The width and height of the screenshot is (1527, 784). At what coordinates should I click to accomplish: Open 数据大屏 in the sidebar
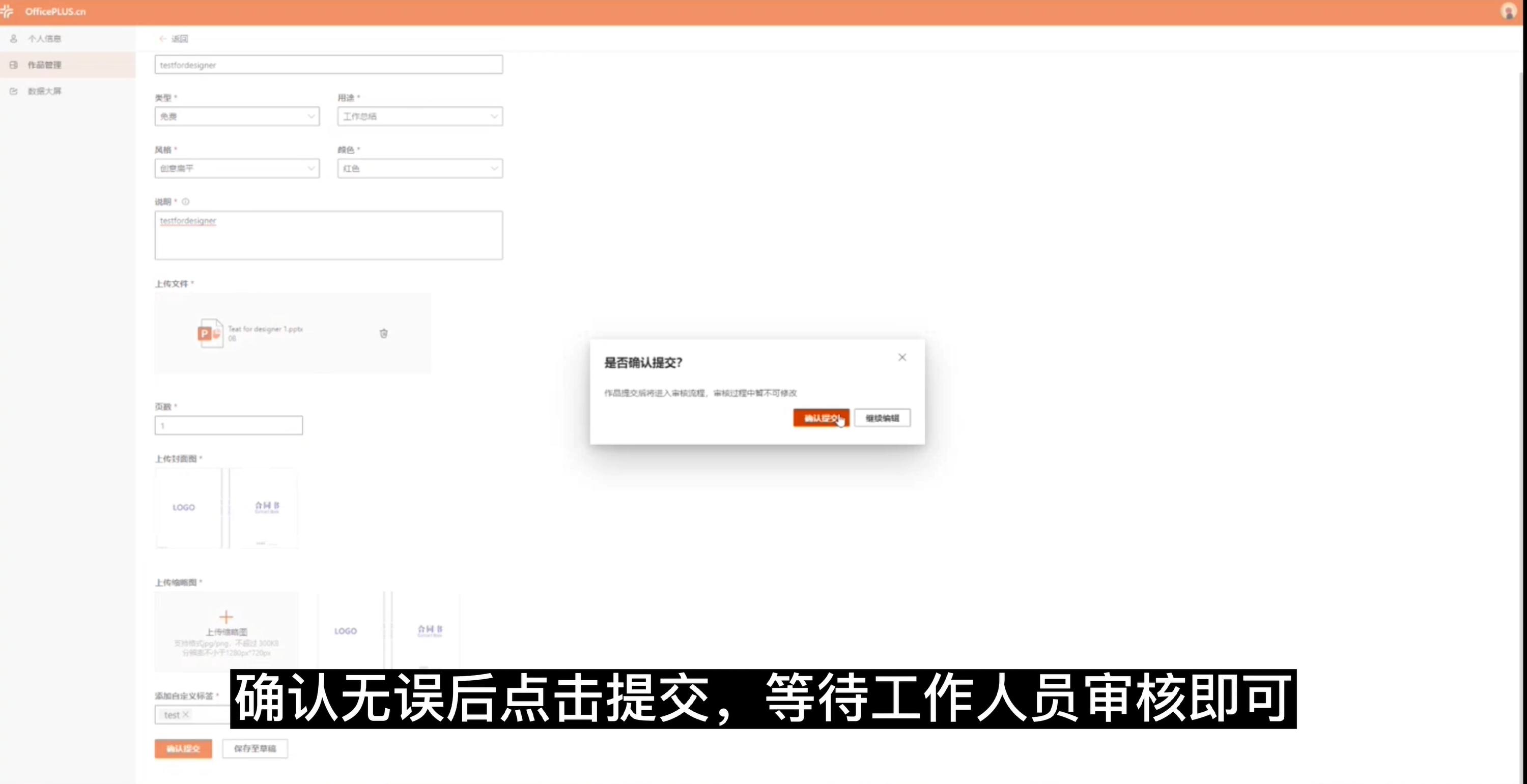pos(44,91)
